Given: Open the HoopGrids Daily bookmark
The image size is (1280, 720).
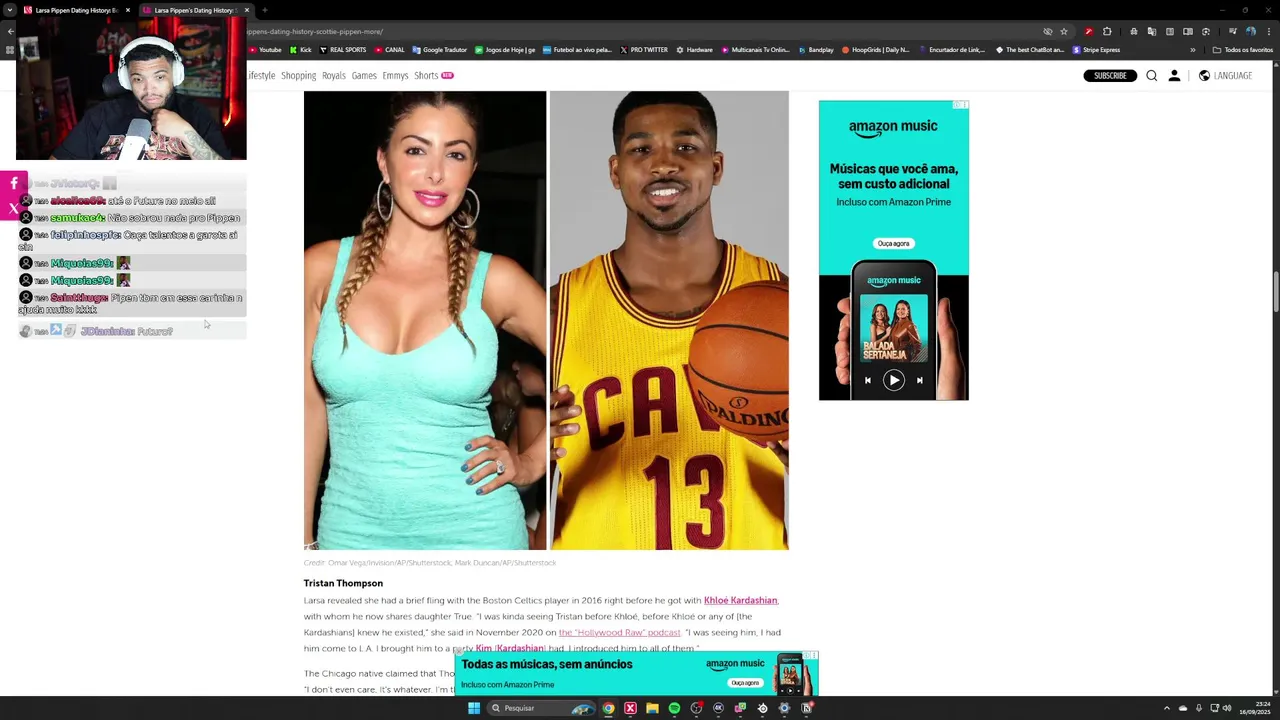Looking at the screenshot, I should pyautogui.click(x=875, y=50).
